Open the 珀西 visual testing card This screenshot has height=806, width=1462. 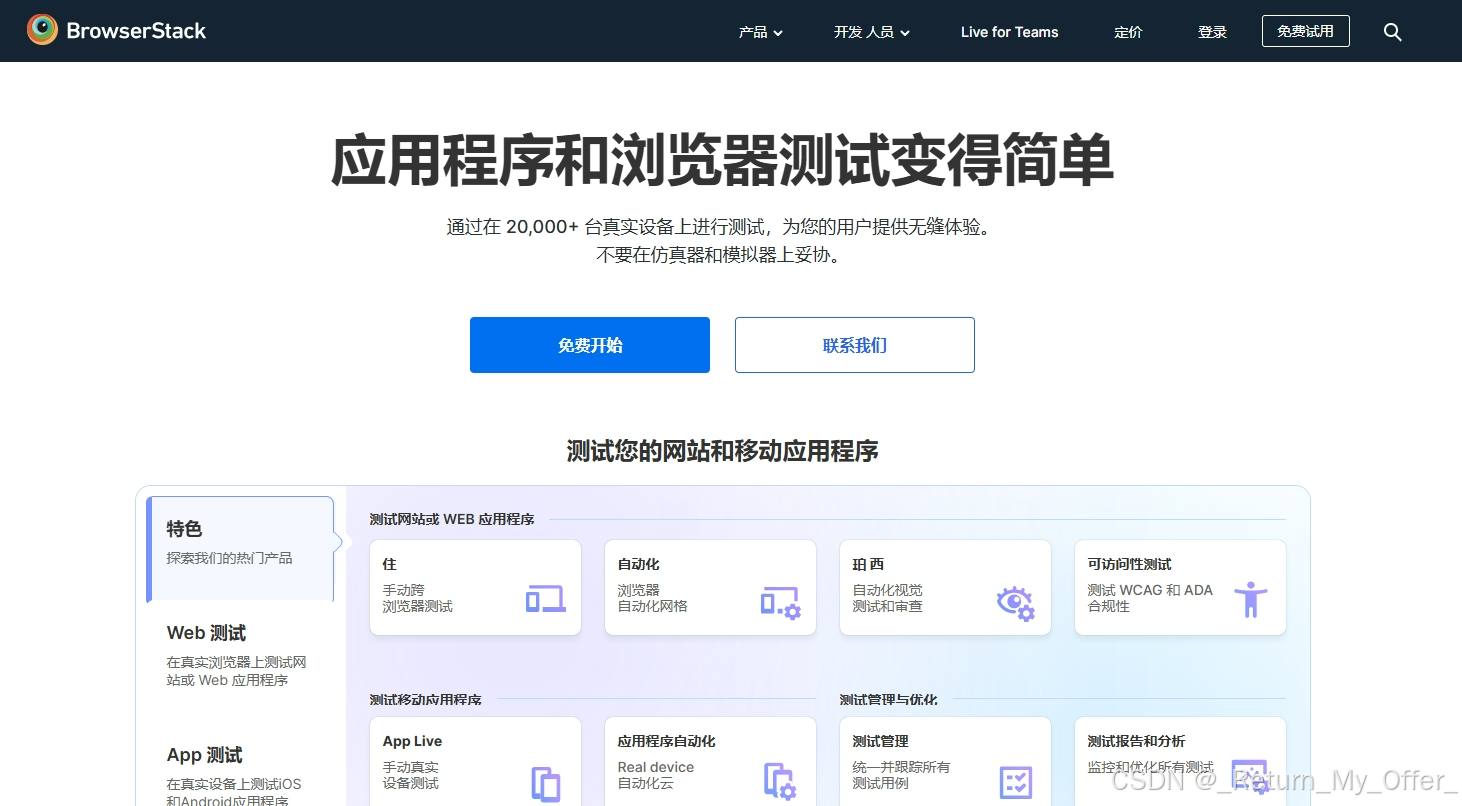[945, 588]
